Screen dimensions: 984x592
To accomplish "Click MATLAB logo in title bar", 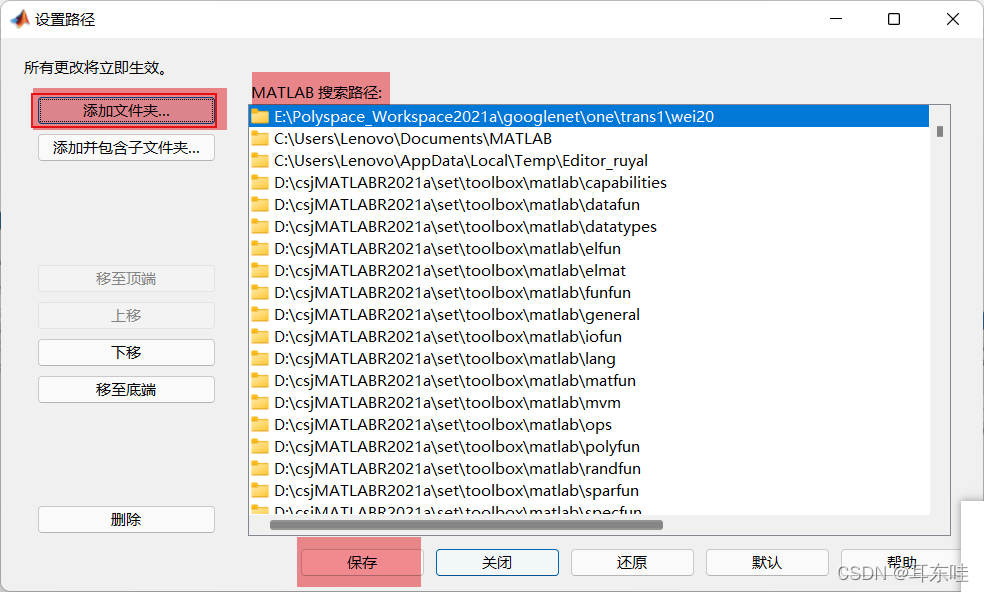I will 20,19.
